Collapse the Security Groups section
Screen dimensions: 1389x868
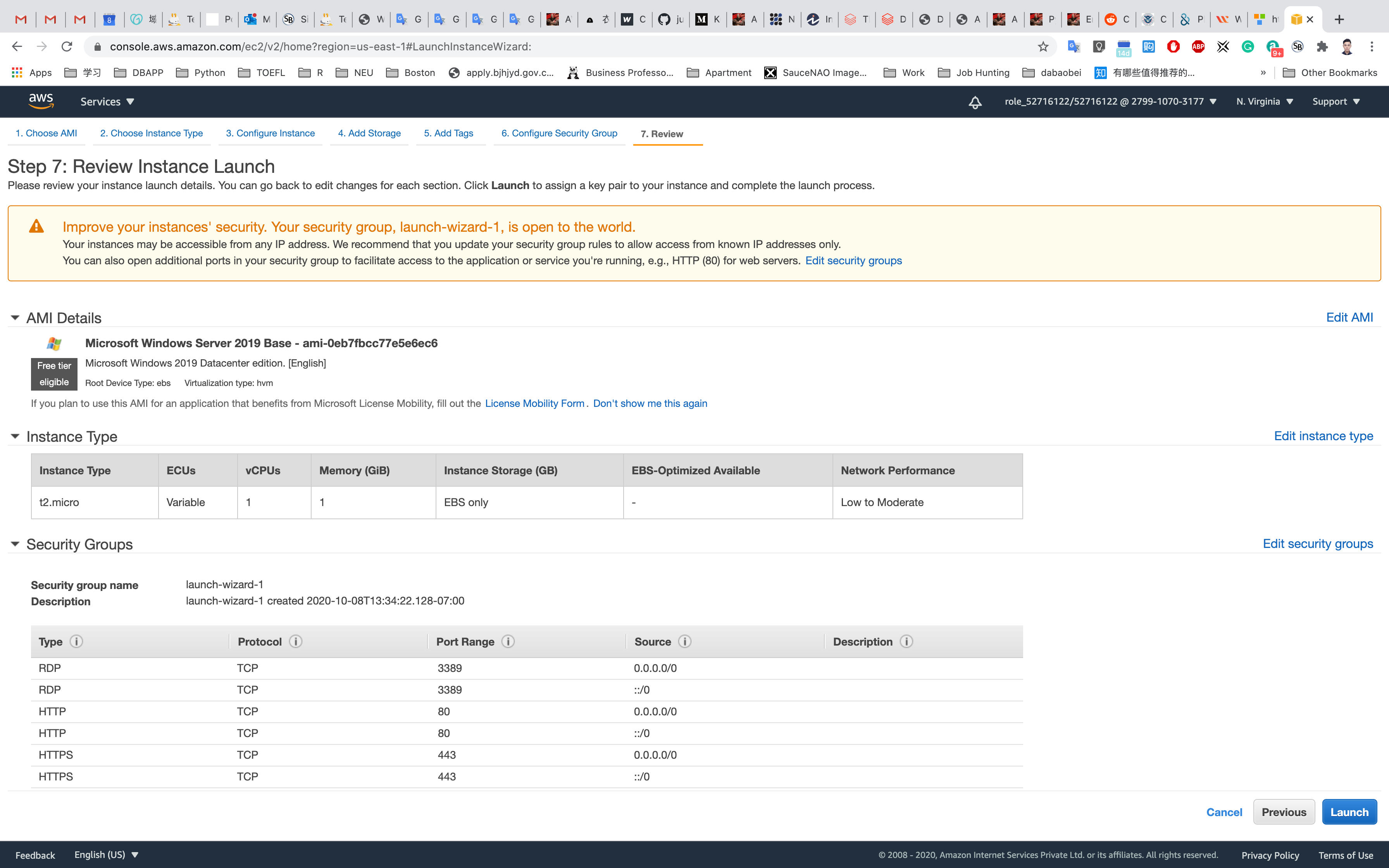(x=16, y=544)
